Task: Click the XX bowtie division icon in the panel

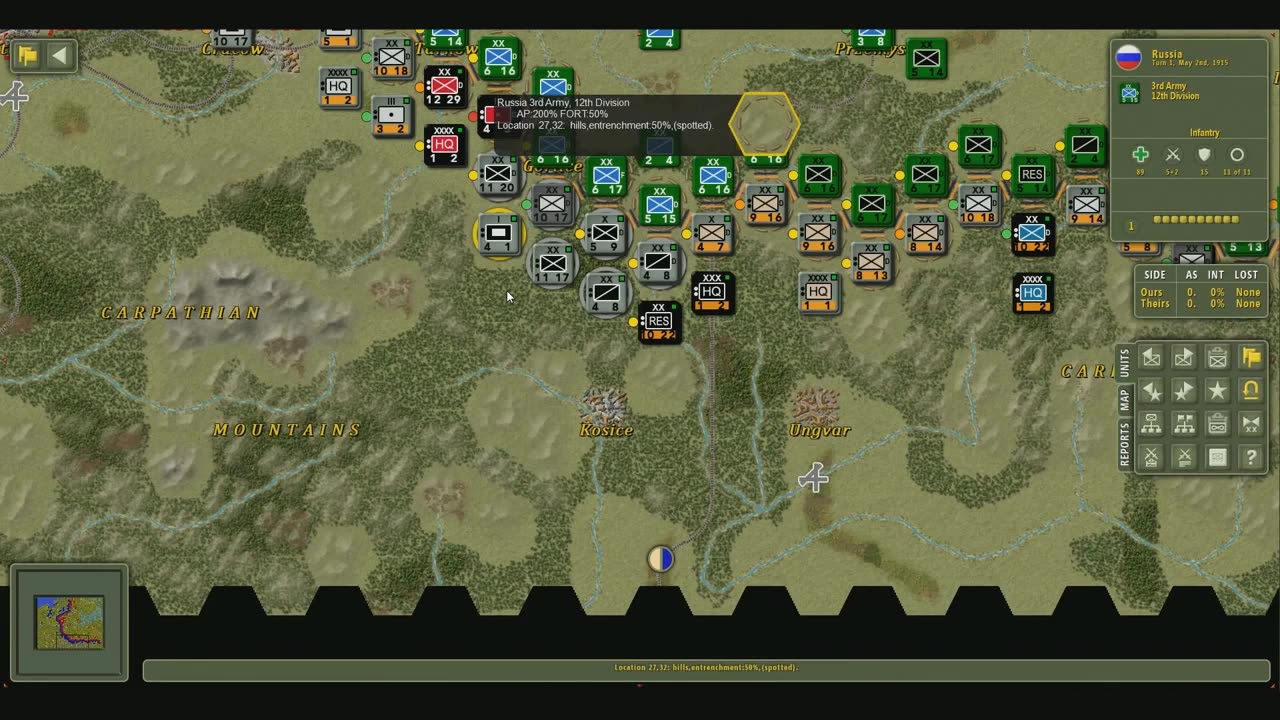Action: click(1250, 424)
